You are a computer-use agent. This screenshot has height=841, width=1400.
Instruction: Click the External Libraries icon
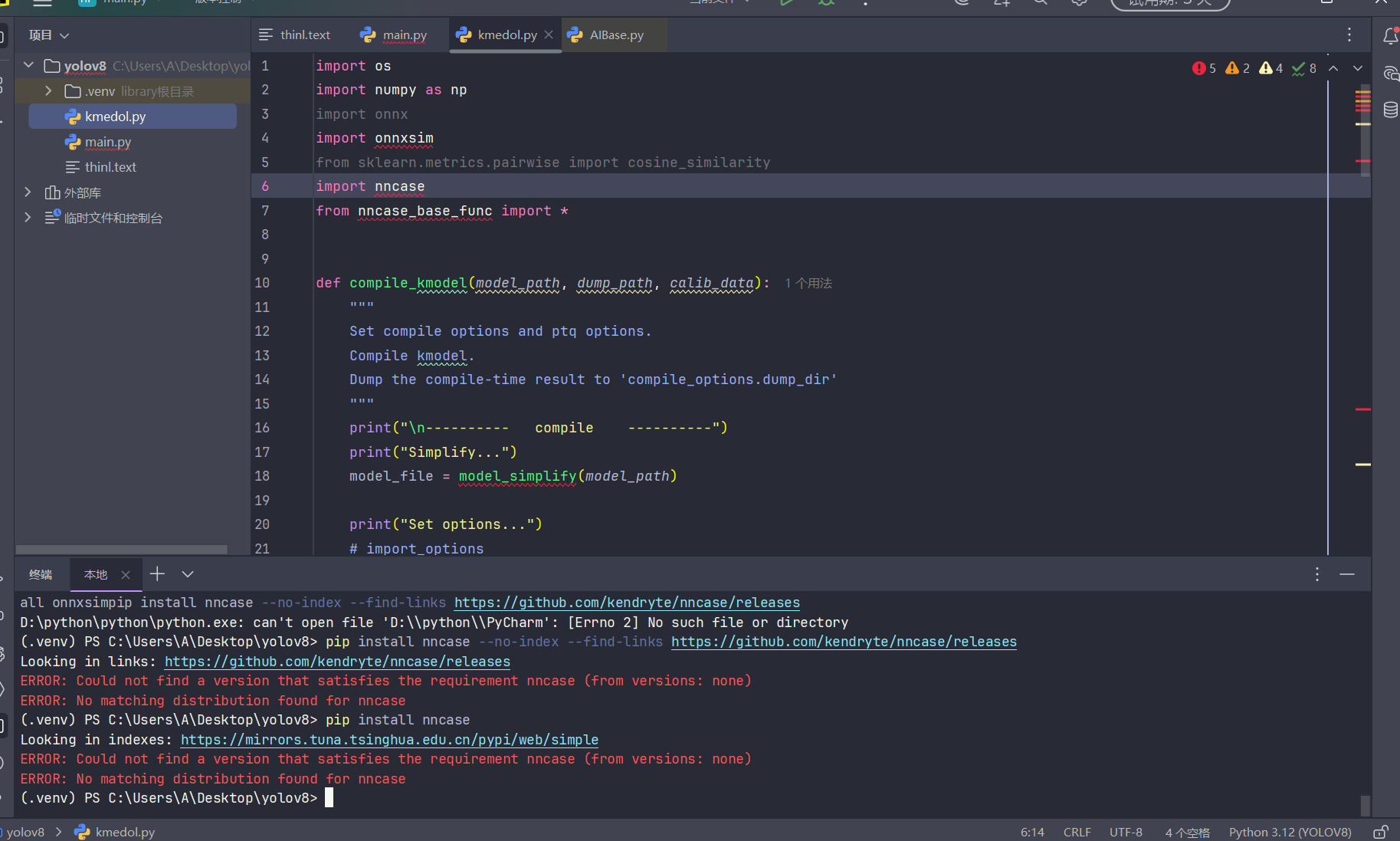[x=52, y=192]
